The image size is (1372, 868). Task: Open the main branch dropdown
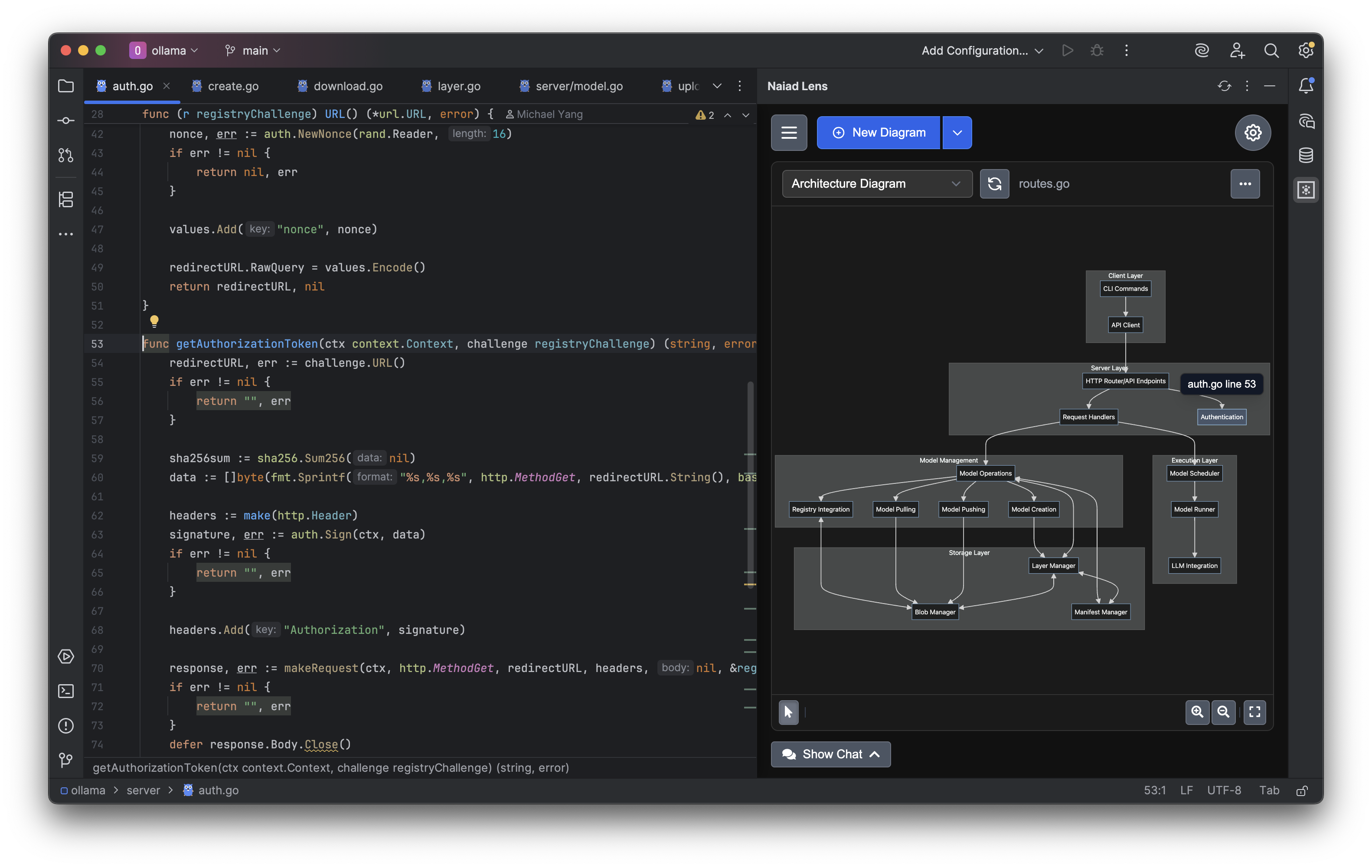[253, 51]
